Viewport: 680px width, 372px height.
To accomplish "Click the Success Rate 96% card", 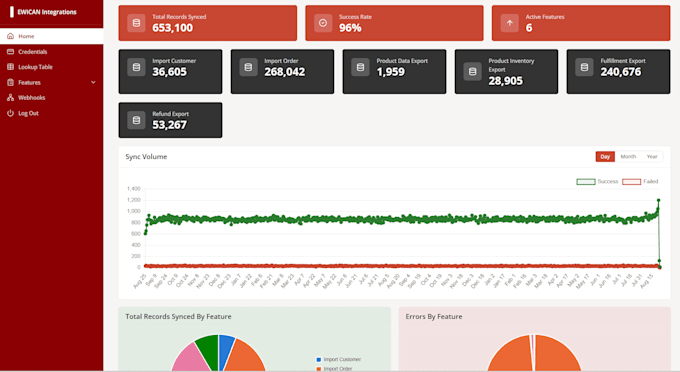I will click(x=394, y=23).
